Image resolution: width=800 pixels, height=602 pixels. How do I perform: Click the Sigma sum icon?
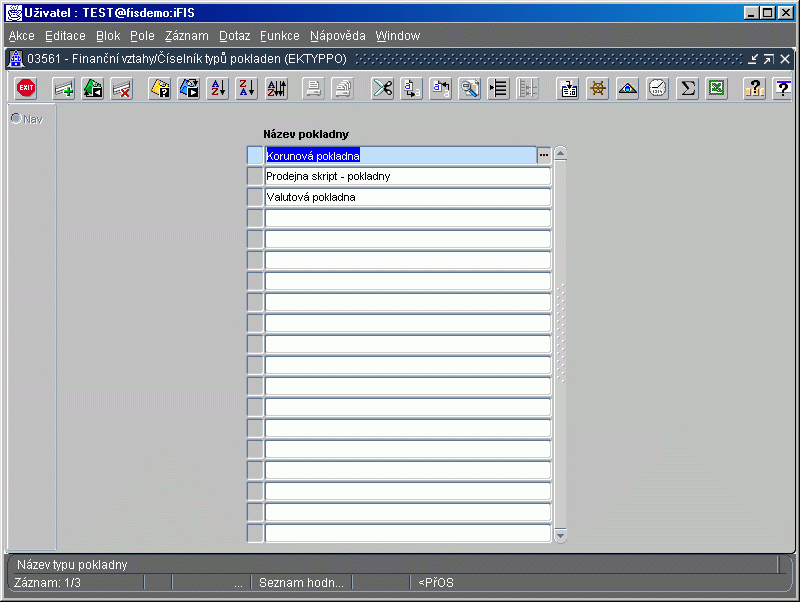[x=687, y=88]
